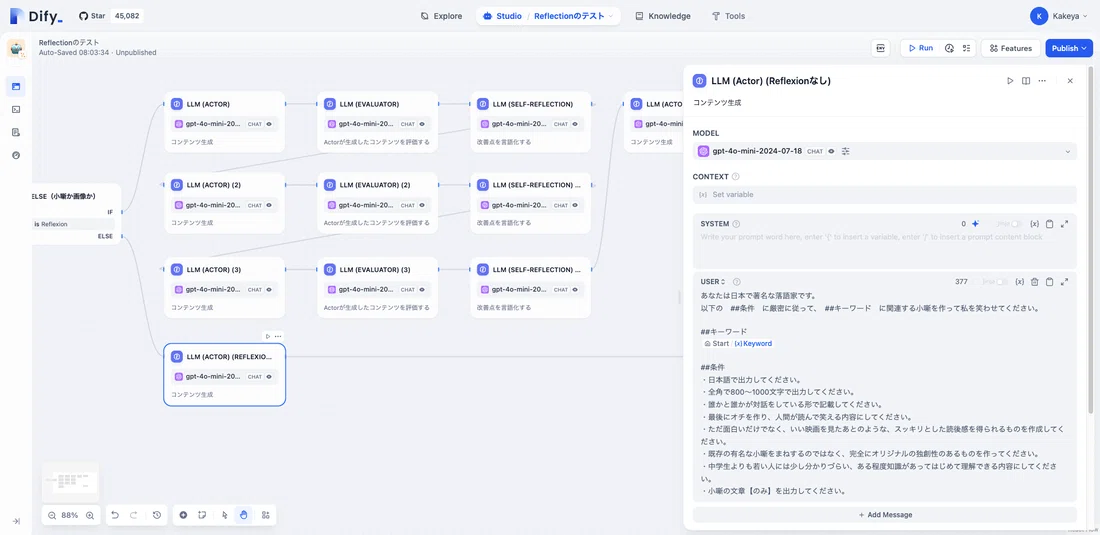
Task: Click the Add Message button
Action: tap(885, 515)
